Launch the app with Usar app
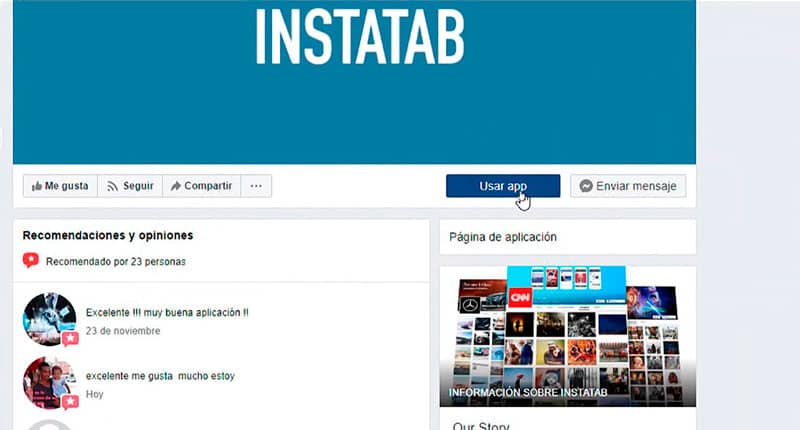Image resolution: width=800 pixels, height=430 pixels. (503, 186)
